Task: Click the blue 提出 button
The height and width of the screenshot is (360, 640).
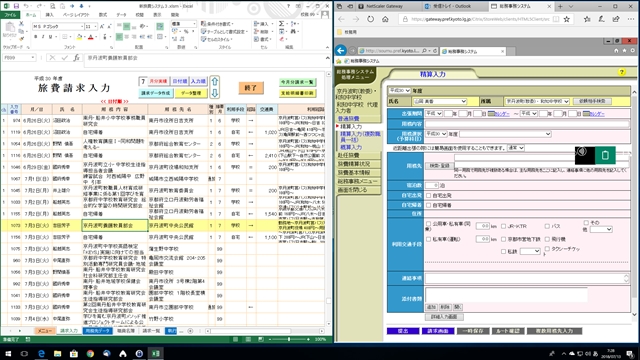Action: coord(403,331)
